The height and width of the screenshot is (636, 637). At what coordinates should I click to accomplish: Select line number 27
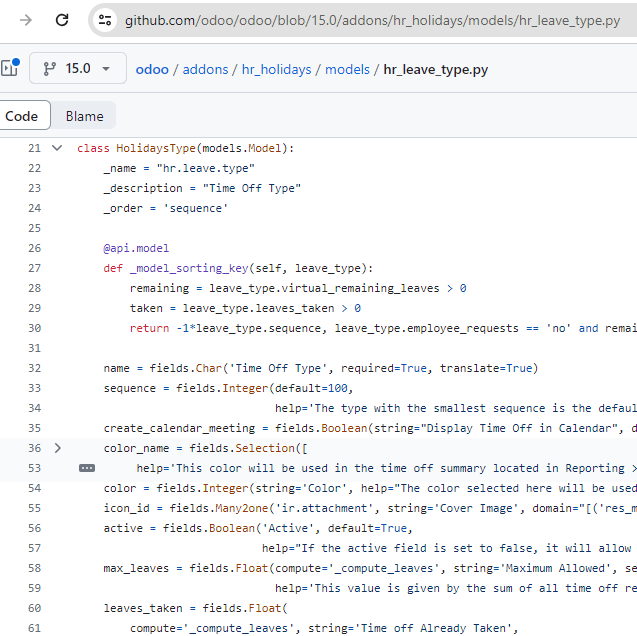pyautogui.click(x=35, y=268)
